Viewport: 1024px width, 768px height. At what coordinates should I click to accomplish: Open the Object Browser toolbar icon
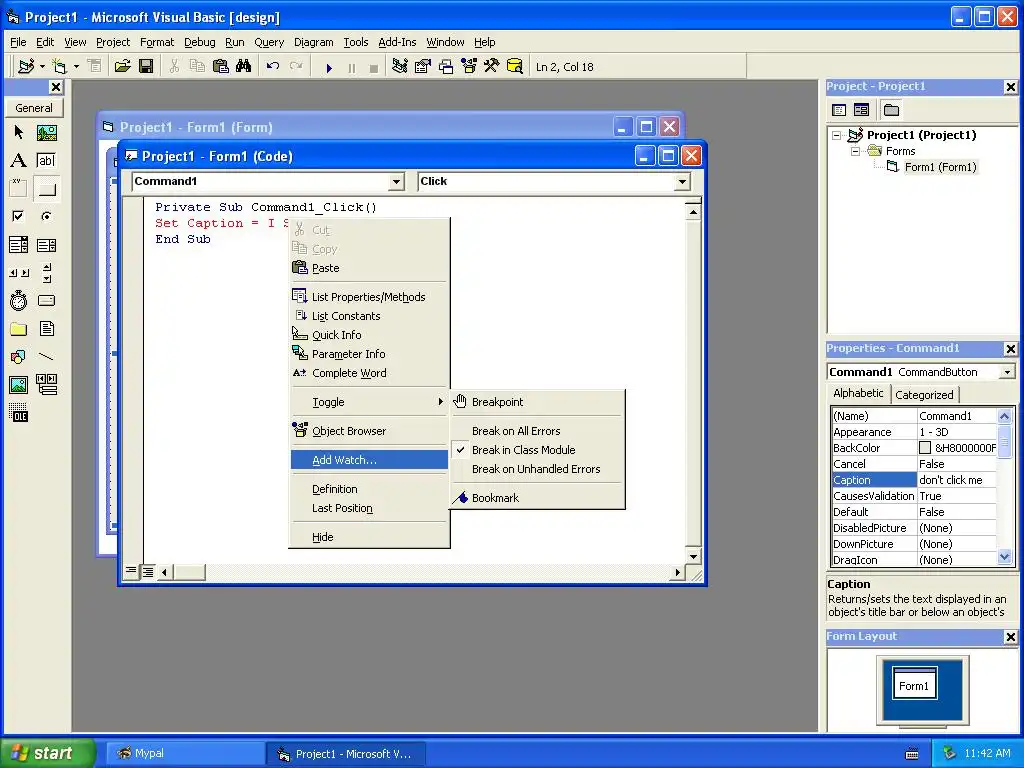point(469,67)
